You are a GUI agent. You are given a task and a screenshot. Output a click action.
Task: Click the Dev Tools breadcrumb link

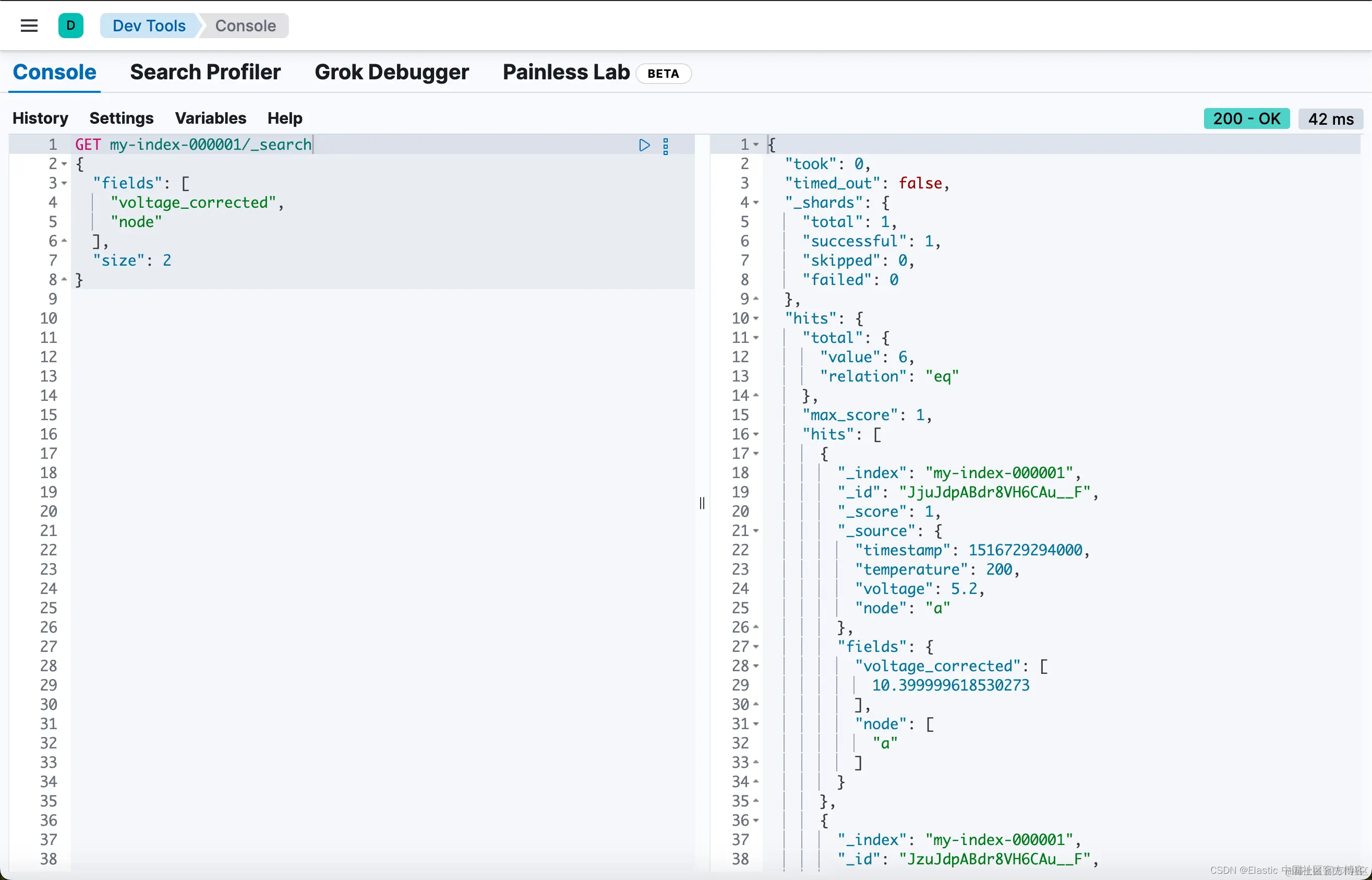(x=149, y=26)
